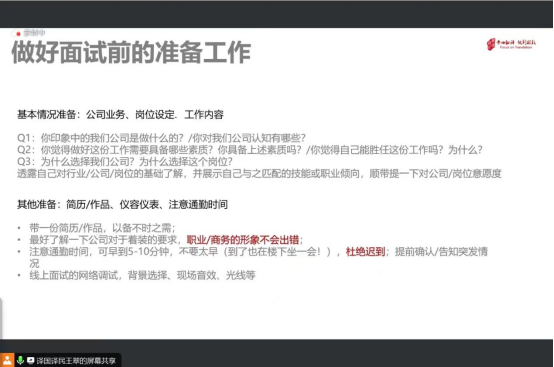The height and width of the screenshot is (367, 554).
Task: Click the bullet 带一份简历/作品
Action: coord(102,228)
